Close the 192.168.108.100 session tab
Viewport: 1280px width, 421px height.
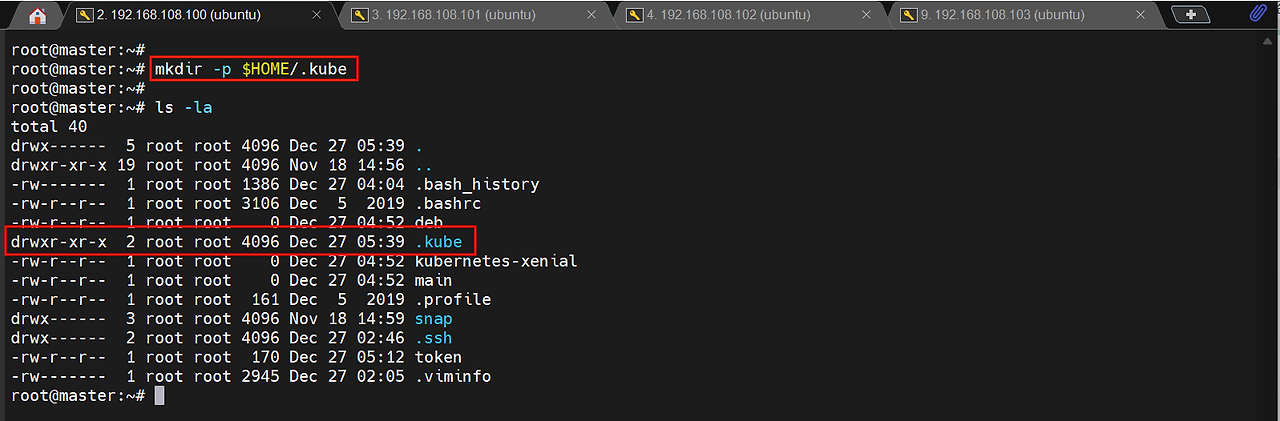tap(318, 15)
